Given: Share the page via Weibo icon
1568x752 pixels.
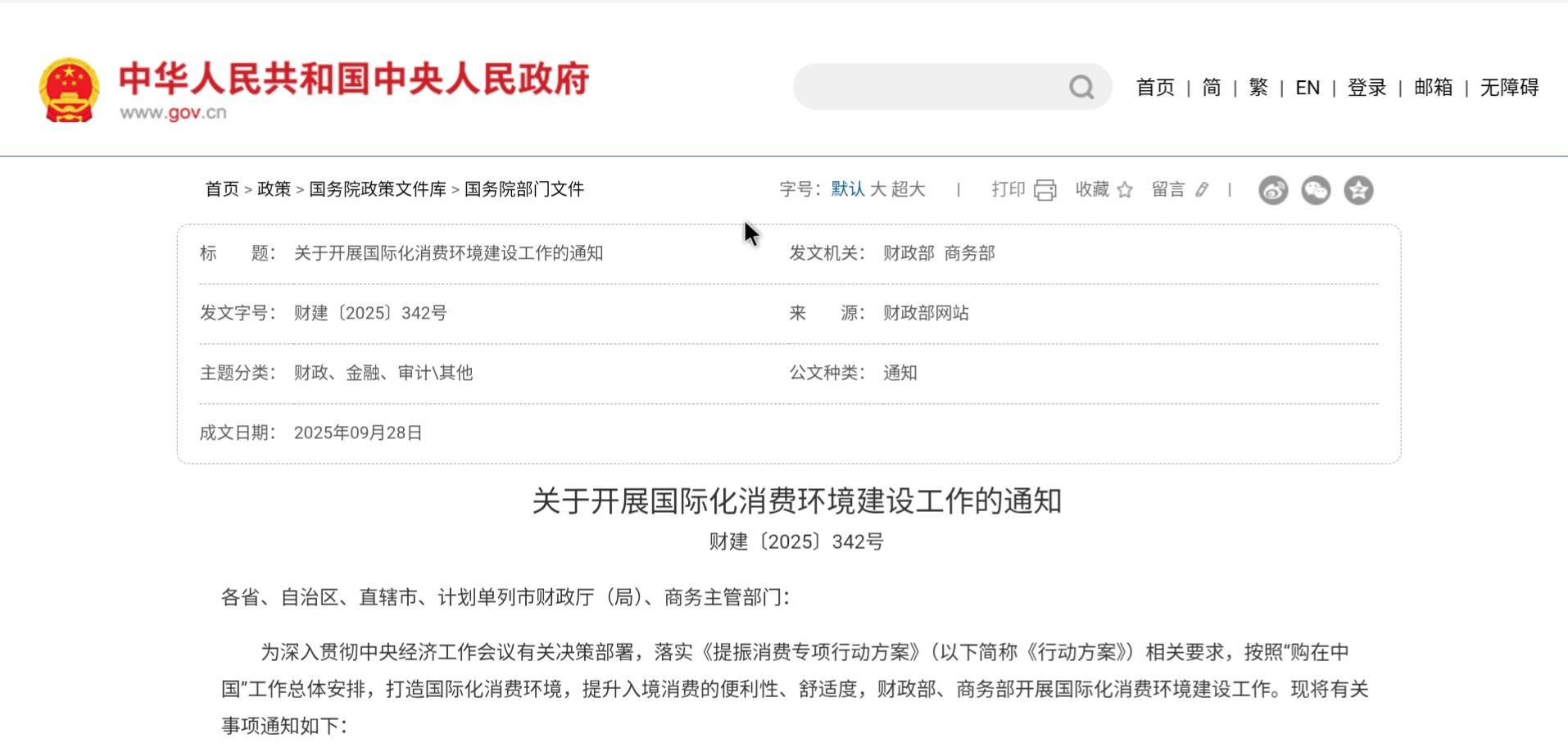Looking at the screenshot, I should pos(1273,190).
